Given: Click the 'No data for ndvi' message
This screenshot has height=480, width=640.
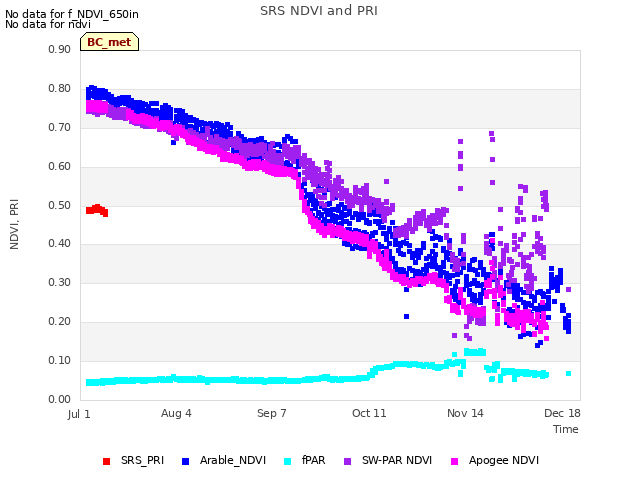Looking at the screenshot, I should (48, 24).
